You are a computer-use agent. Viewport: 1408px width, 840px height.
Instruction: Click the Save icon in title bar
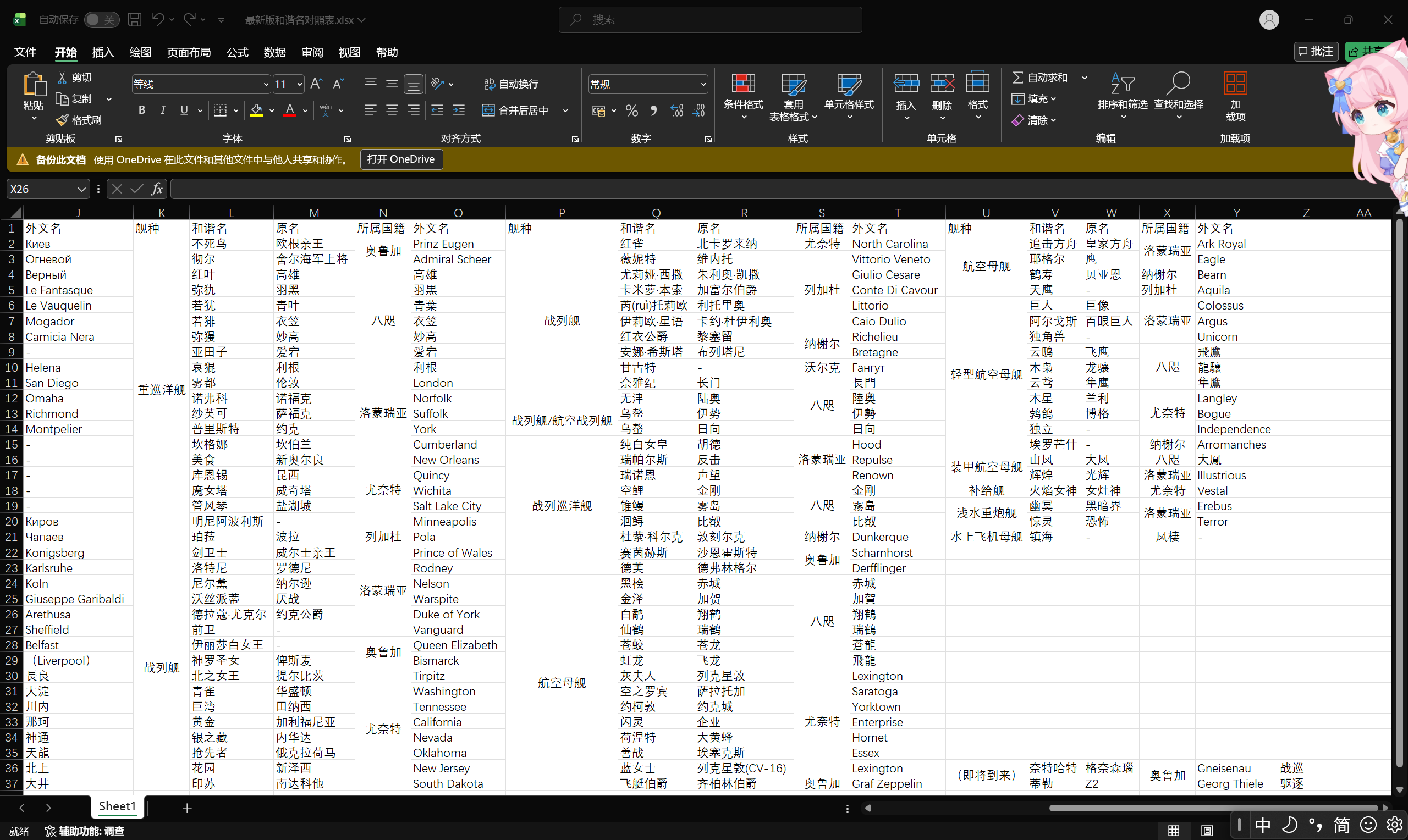pos(135,20)
